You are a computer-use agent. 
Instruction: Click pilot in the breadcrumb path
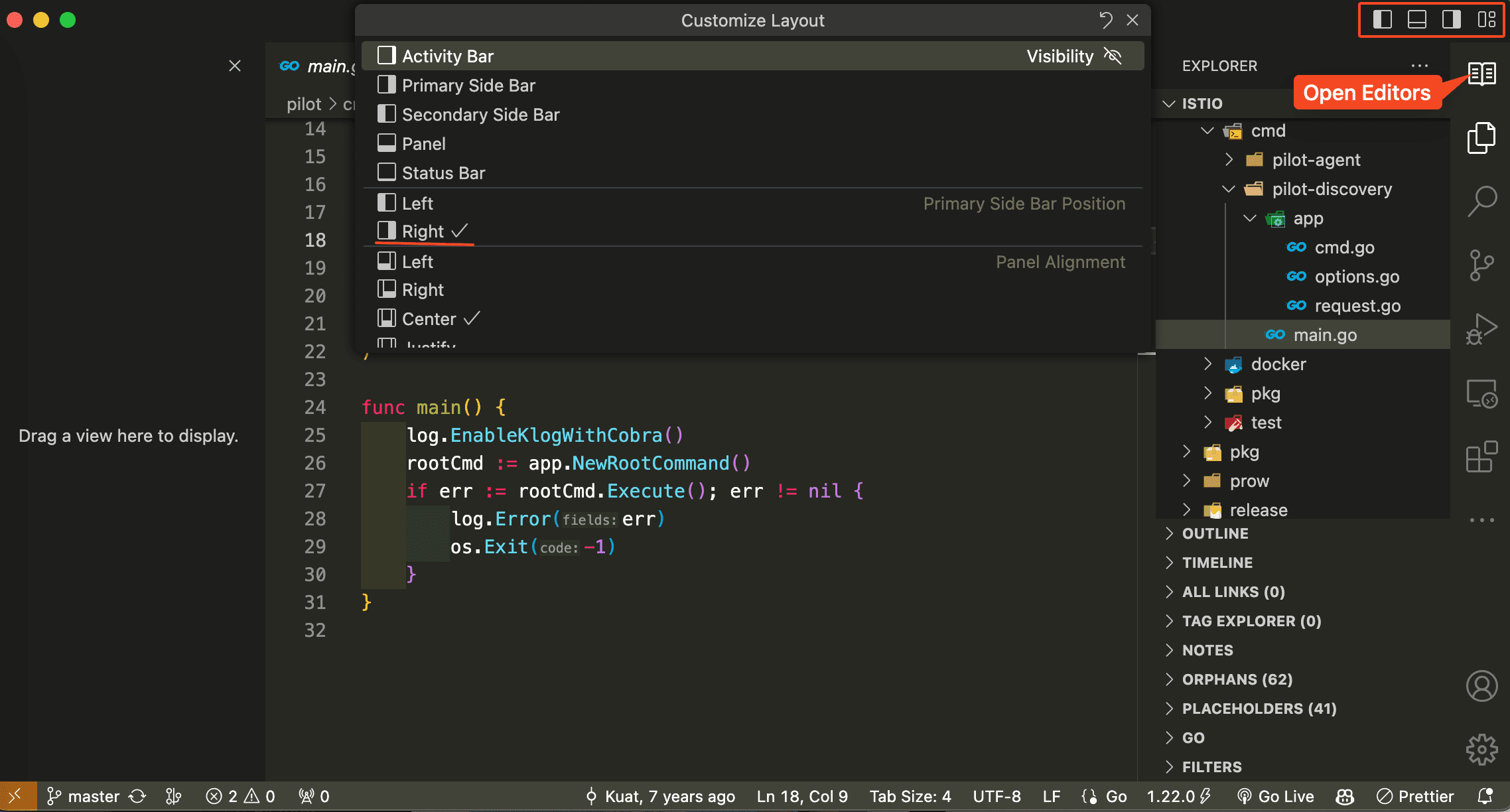pos(304,104)
